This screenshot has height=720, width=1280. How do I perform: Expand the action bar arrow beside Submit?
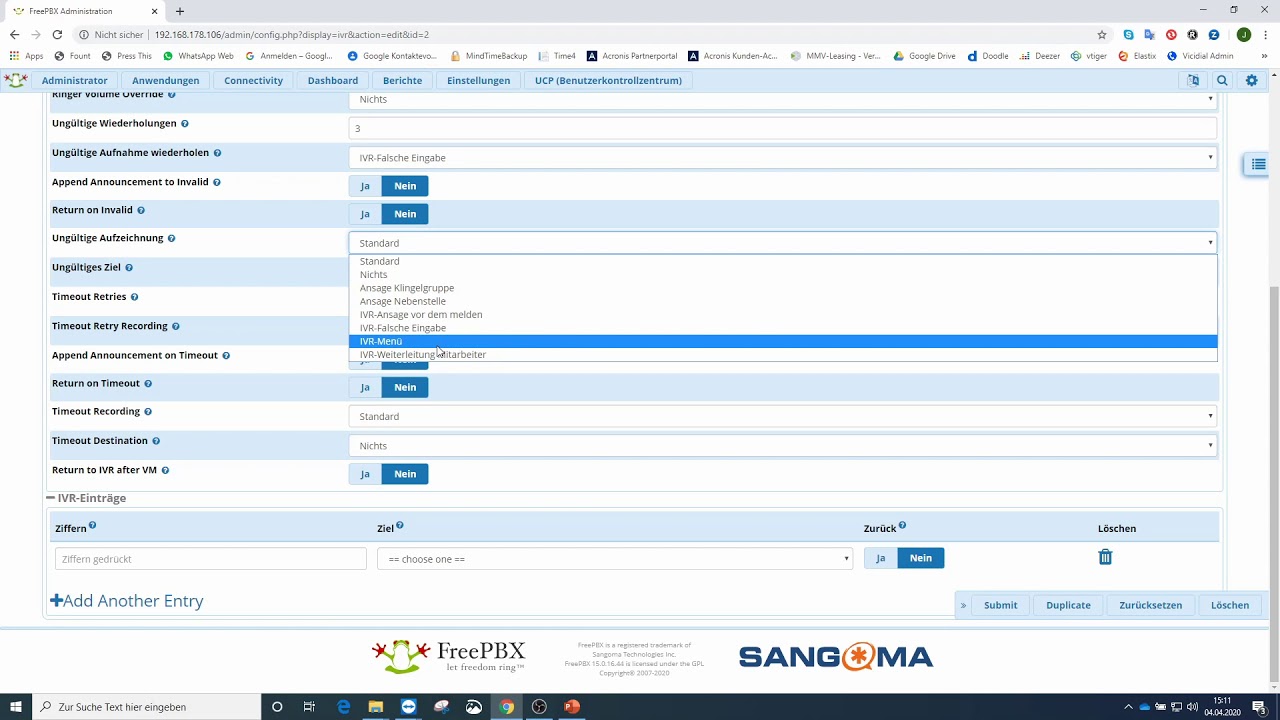[964, 605]
